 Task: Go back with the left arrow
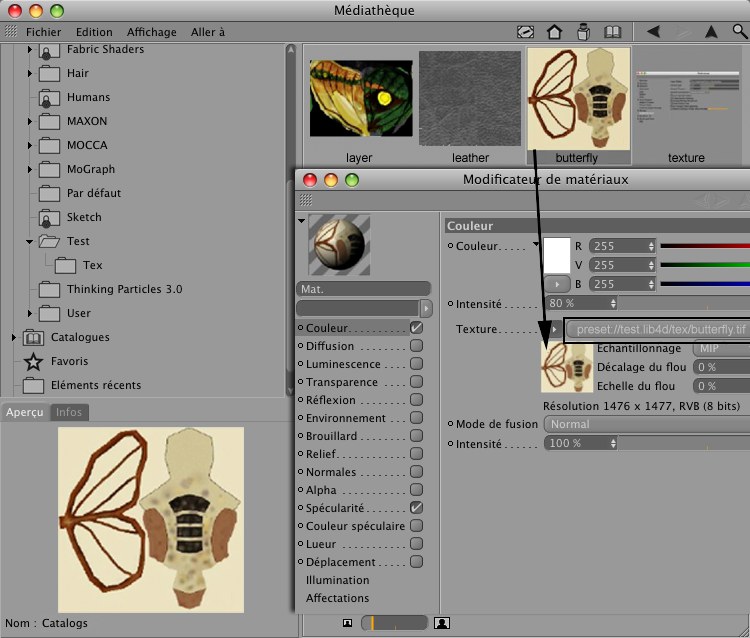pyautogui.click(x=653, y=32)
